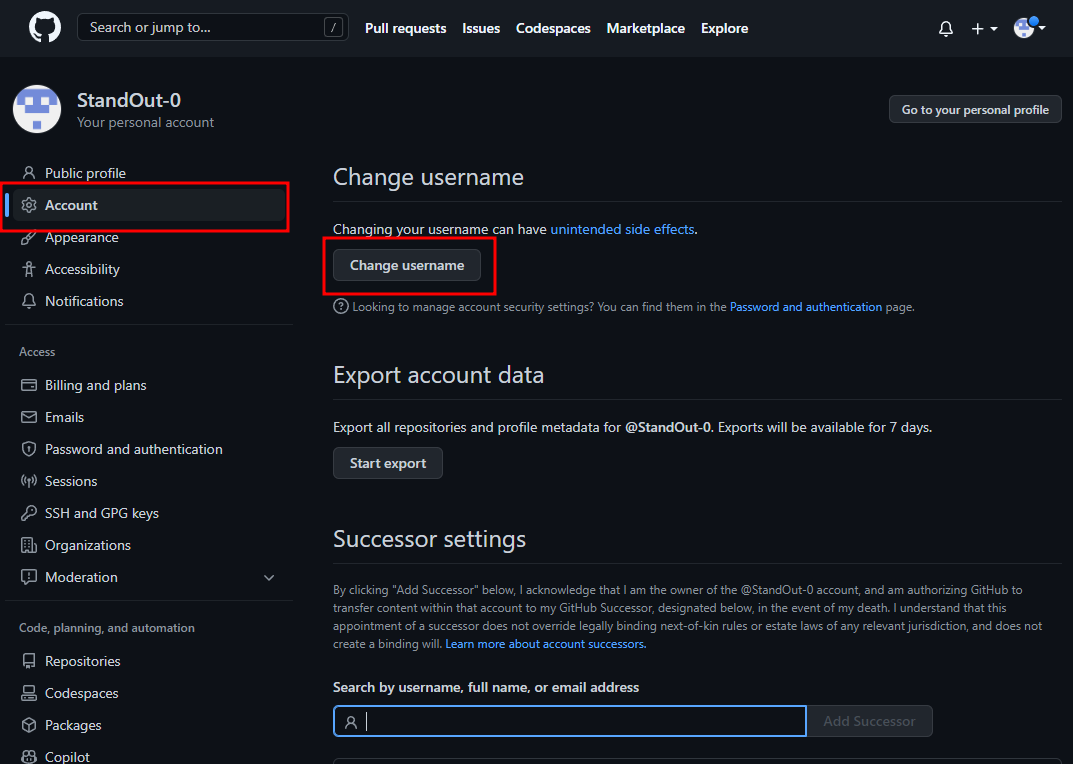Open Issues in top navigation
Viewport: 1073px width, 764px height.
tap(481, 28)
